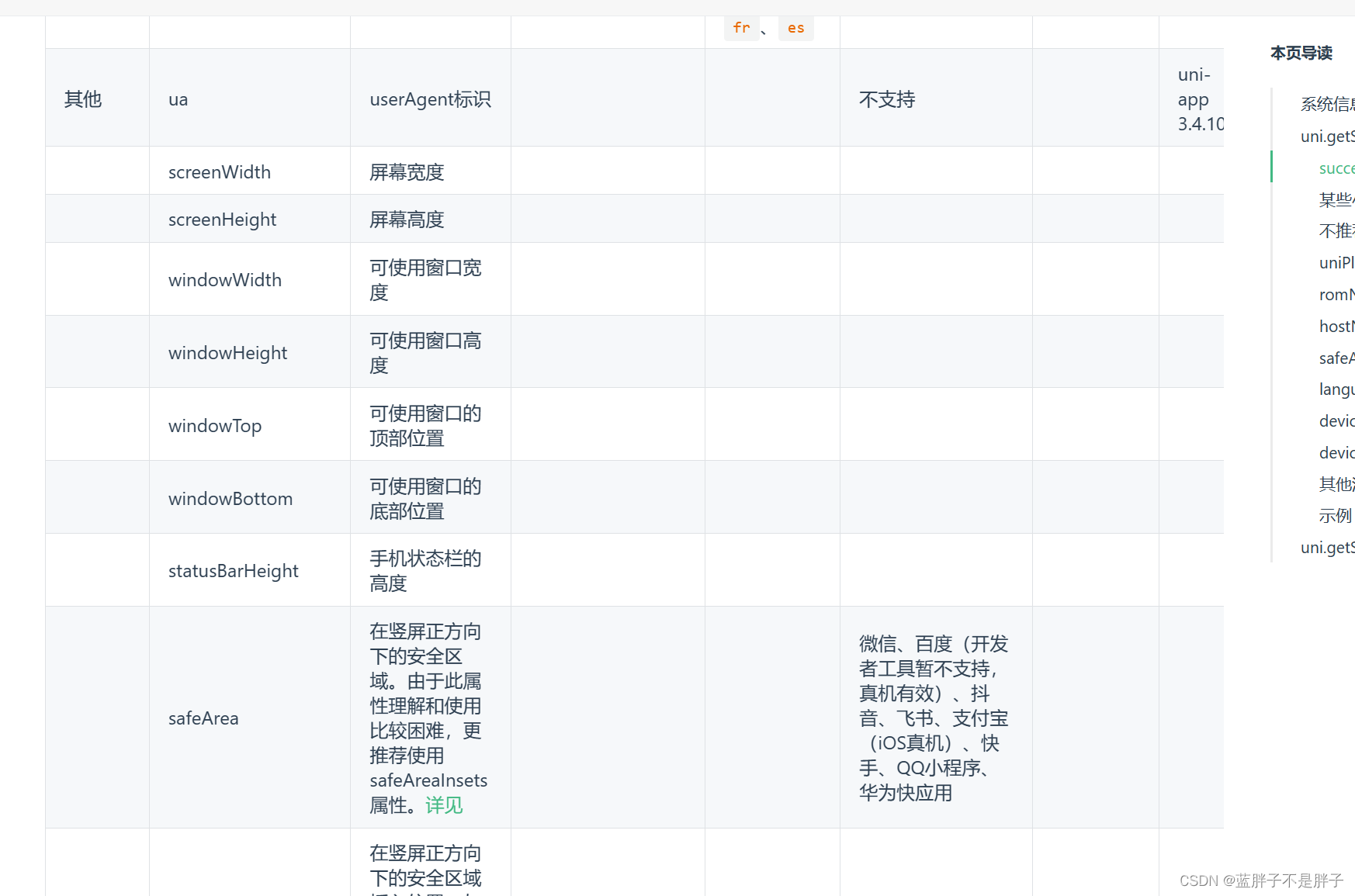Image resolution: width=1355 pixels, height=896 pixels.
Task: Click the 可使用窗口的顶部位置 description
Action: (425, 426)
